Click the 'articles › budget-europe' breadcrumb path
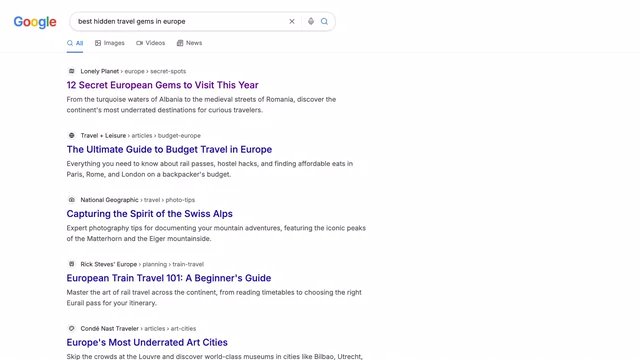640x360 pixels. [166, 136]
